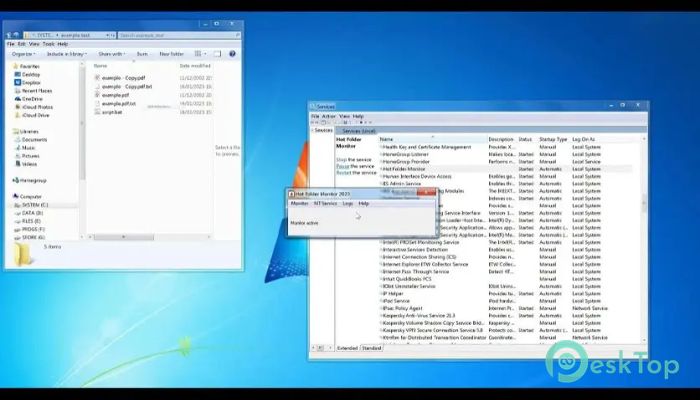The width and height of the screenshot is (700, 400).
Task: Select SYSTEM (C:) drive in sidebar
Action: click(31, 205)
